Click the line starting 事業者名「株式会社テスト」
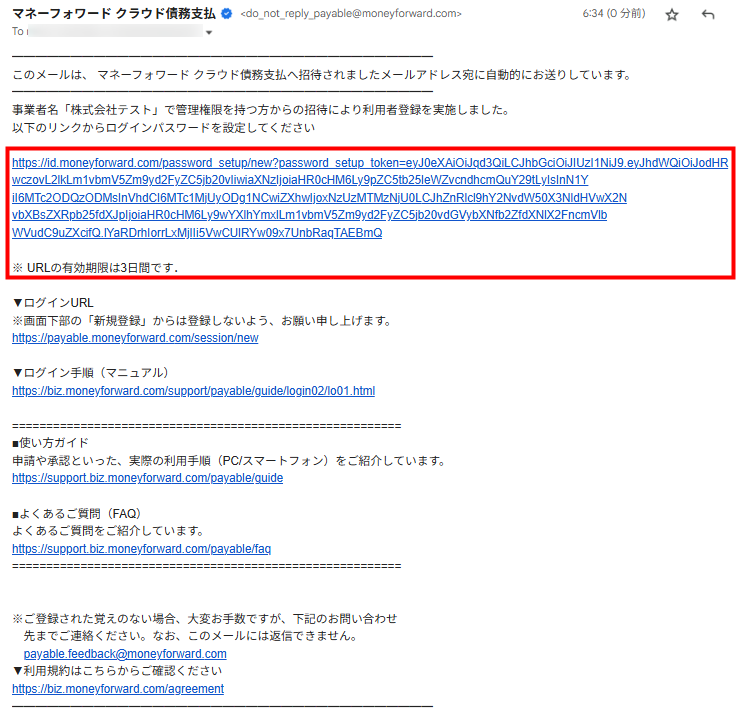741x715 pixels. [x=262, y=110]
